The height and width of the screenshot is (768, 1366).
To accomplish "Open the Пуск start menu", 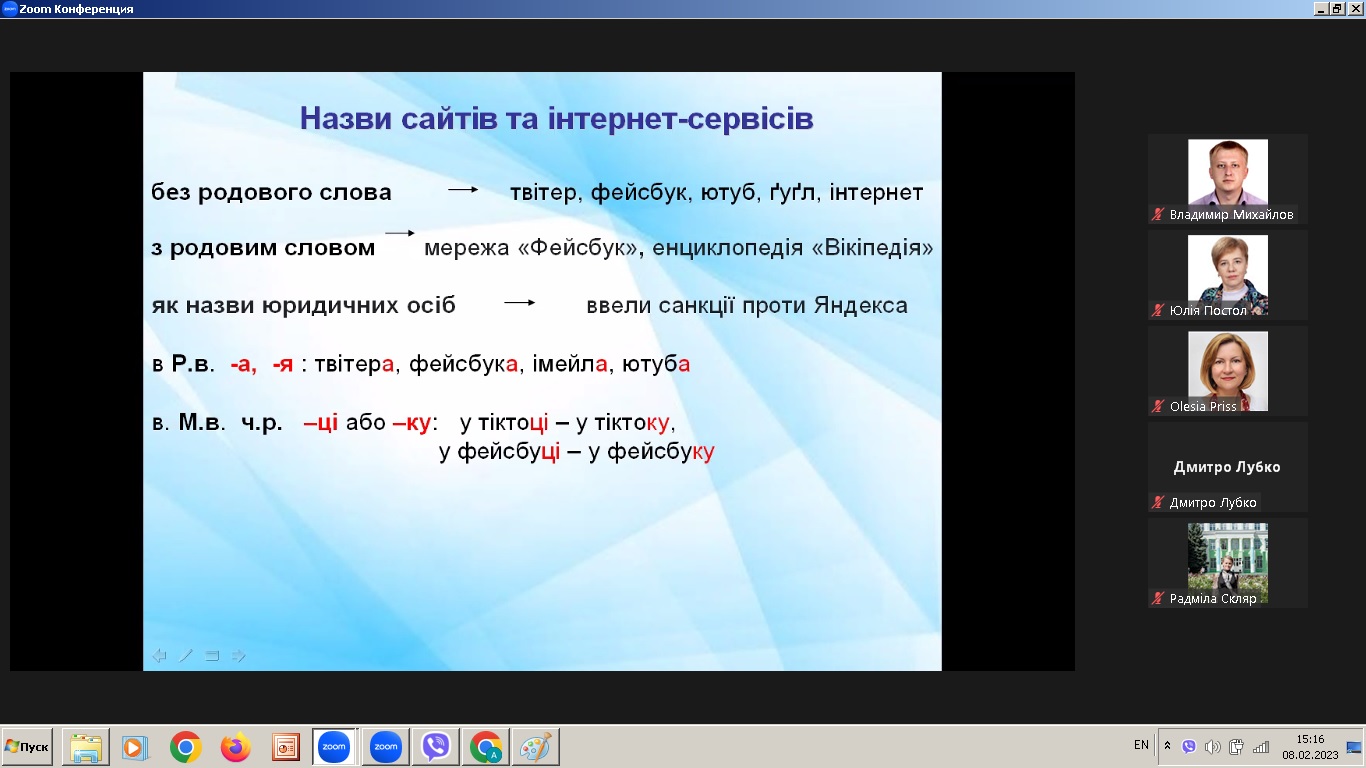I will point(27,747).
